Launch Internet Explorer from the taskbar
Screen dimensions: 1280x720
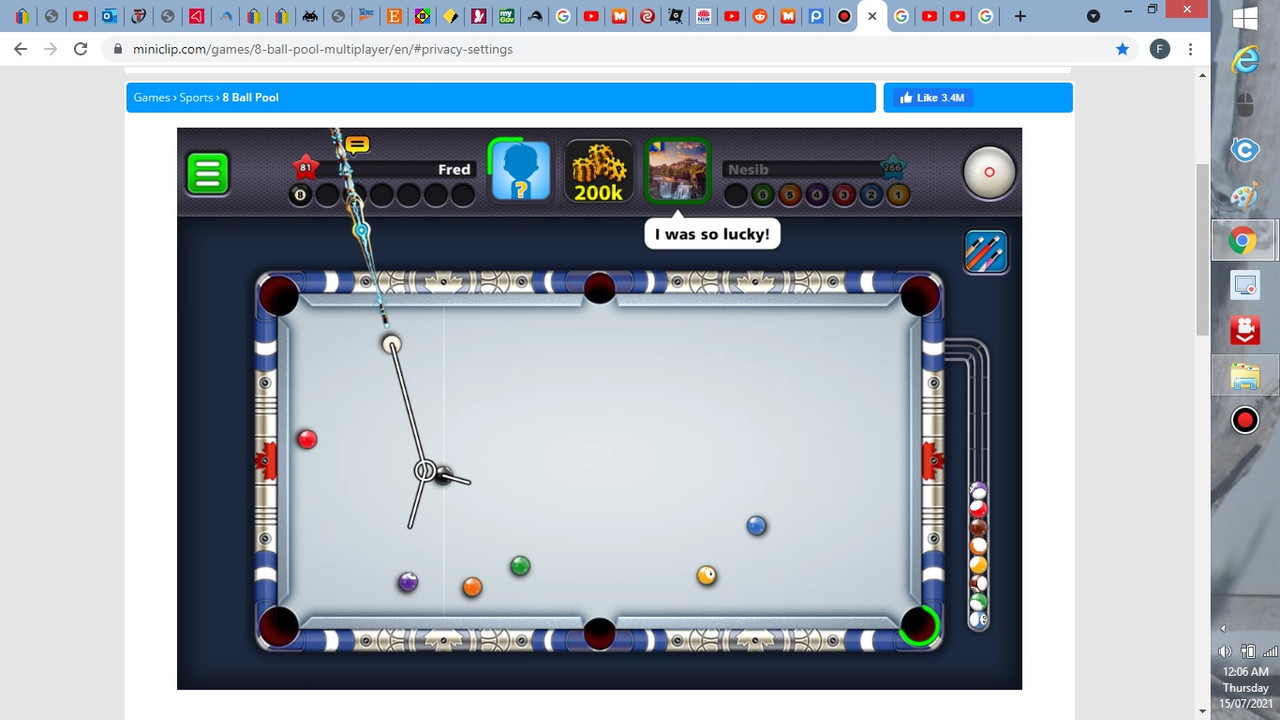pyautogui.click(x=1245, y=61)
